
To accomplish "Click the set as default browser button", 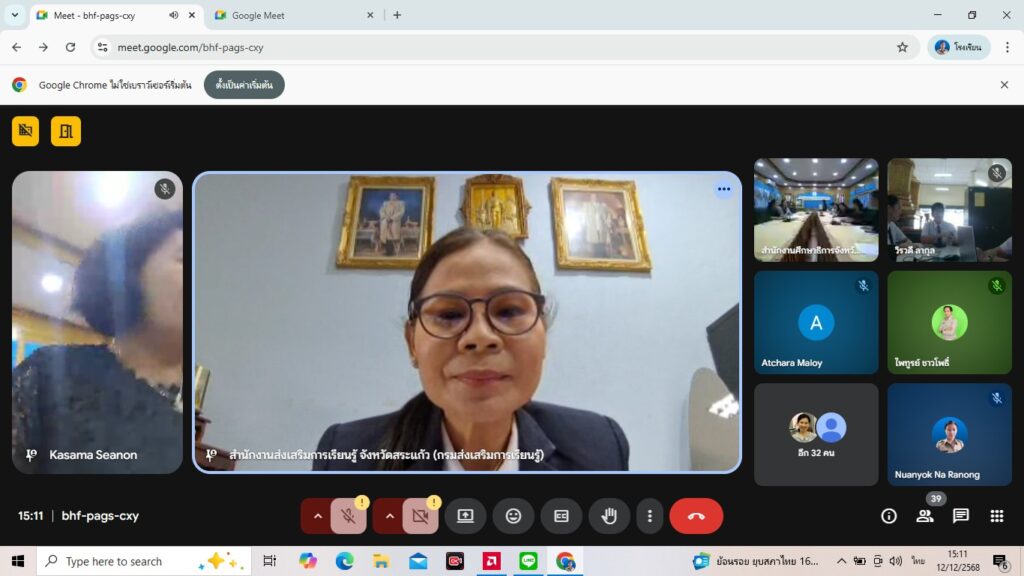I will click(244, 85).
